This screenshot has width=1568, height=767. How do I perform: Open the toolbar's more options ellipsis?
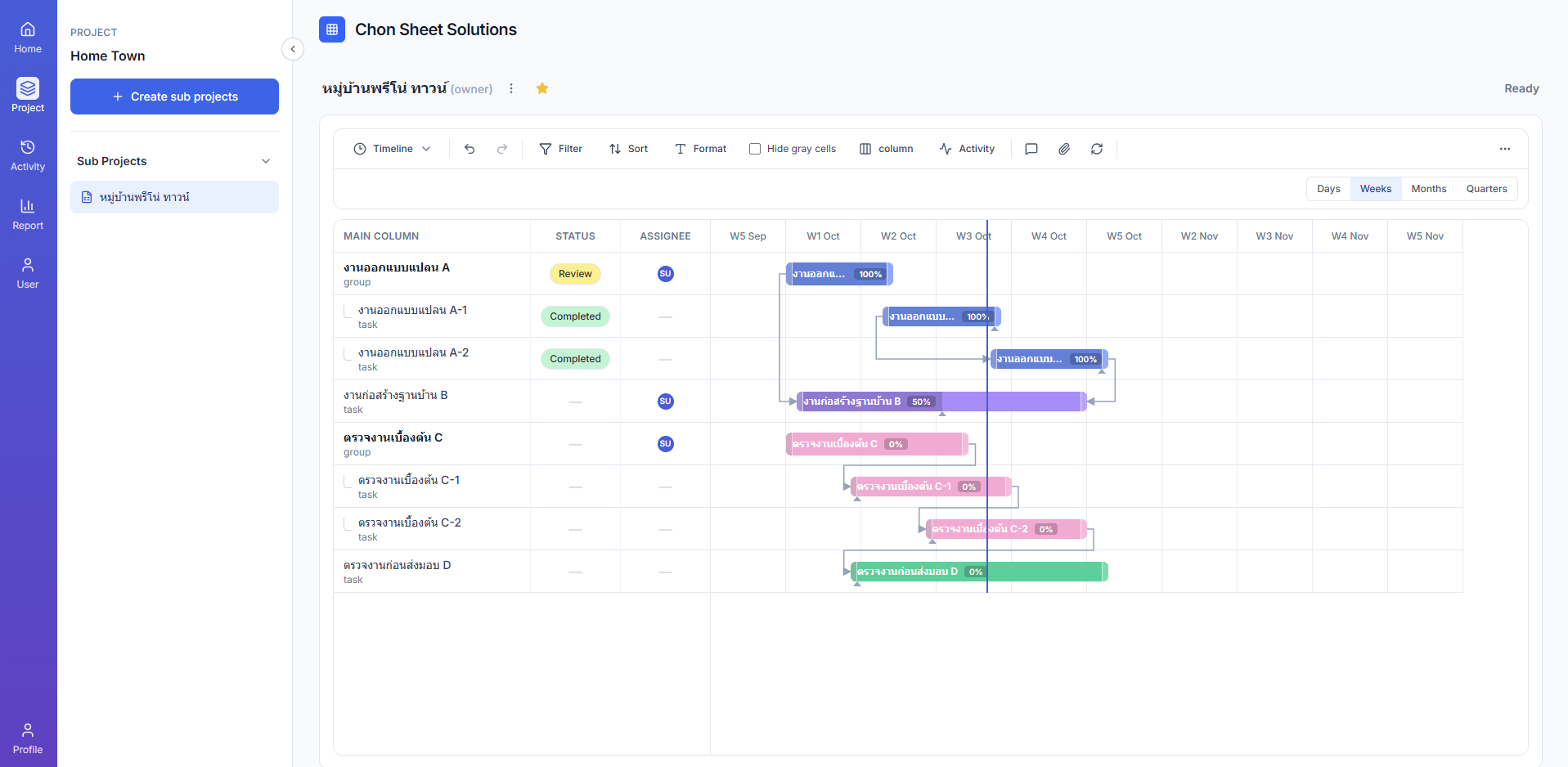coord(1505,149)
